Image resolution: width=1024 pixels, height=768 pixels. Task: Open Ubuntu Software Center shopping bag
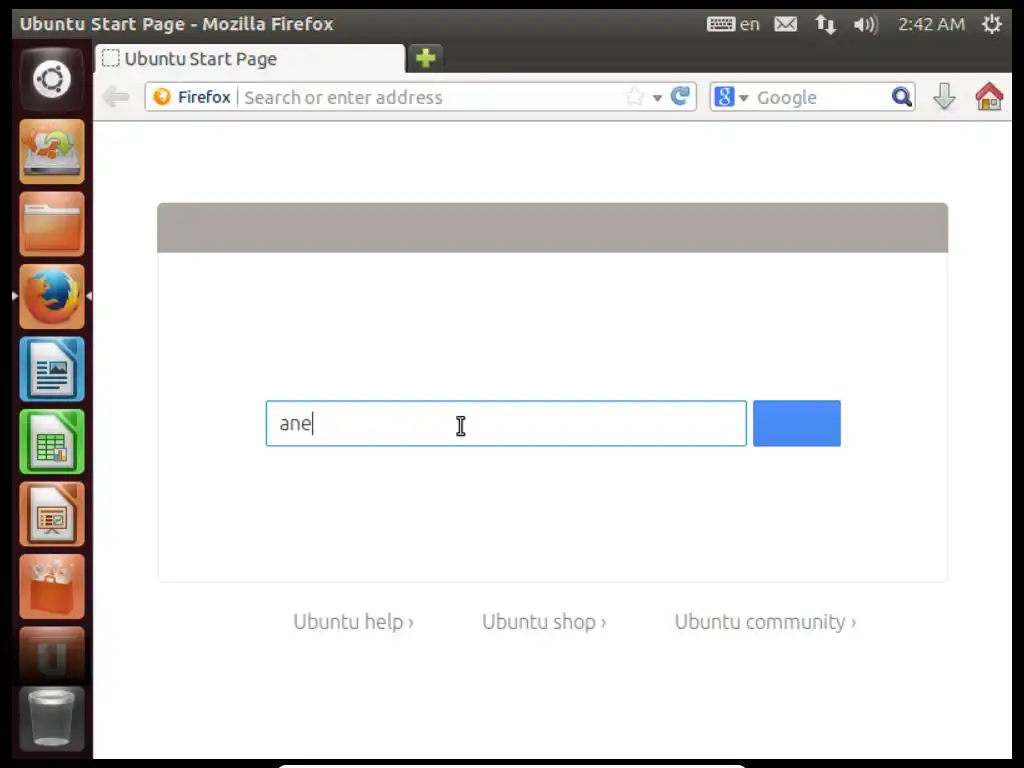[52, 586]
